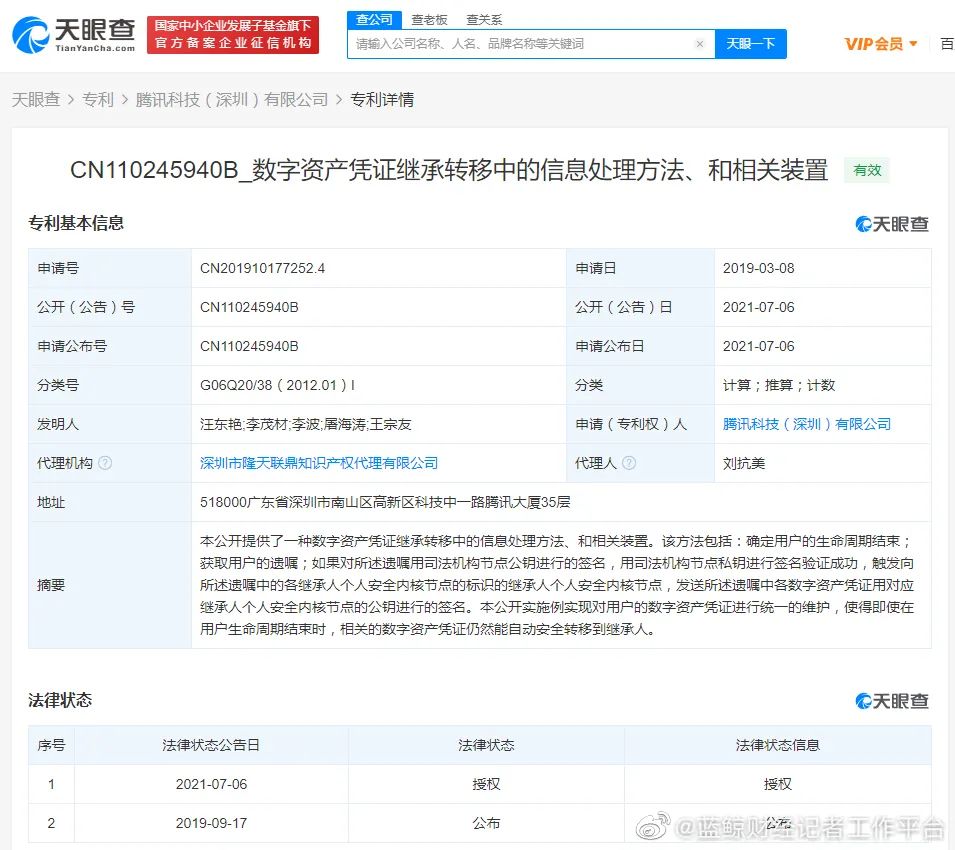Clear the search box with X icon

click(x=700, y=44)
